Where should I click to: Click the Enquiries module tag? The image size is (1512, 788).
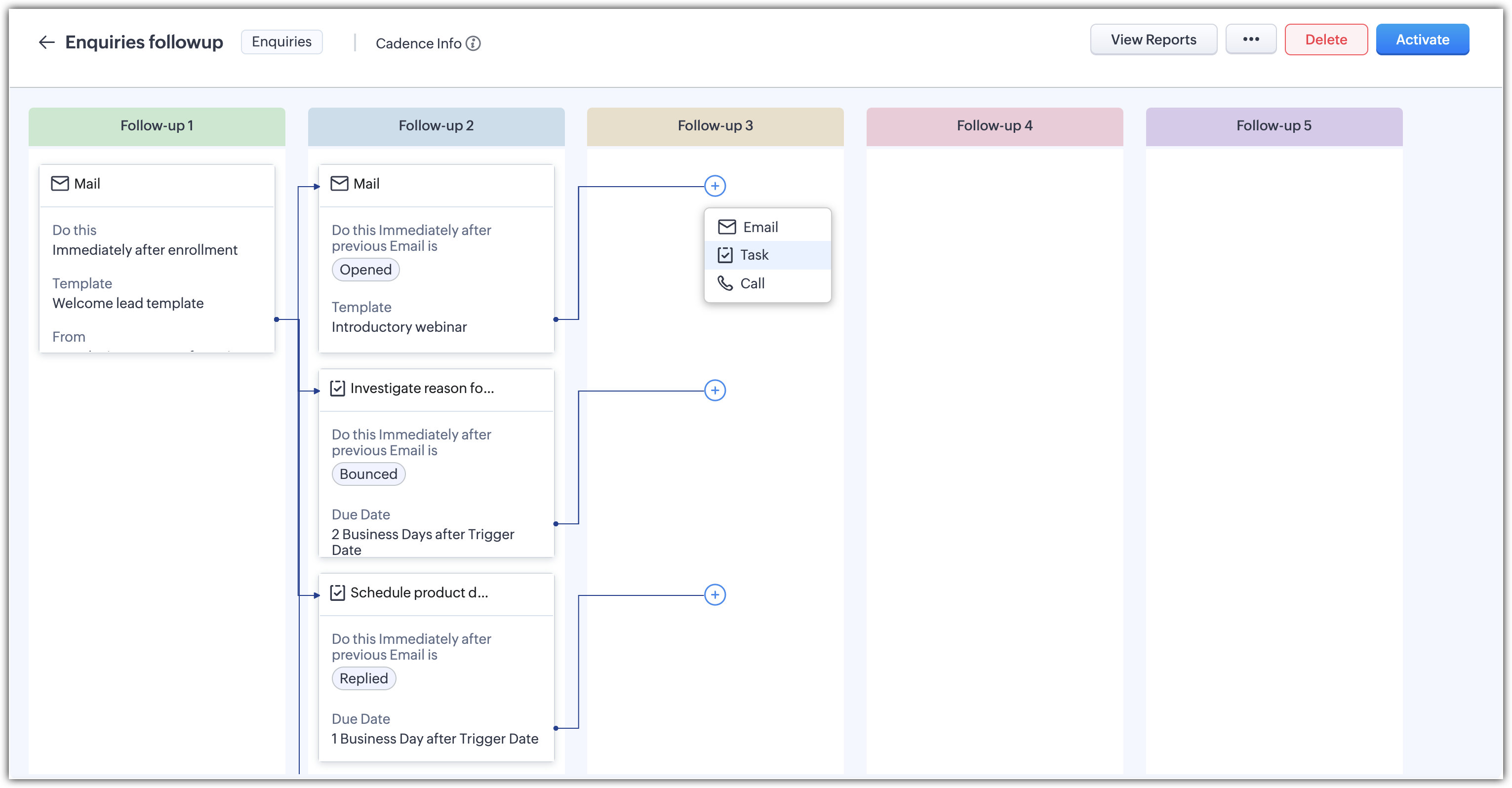[x=282, y=41]
